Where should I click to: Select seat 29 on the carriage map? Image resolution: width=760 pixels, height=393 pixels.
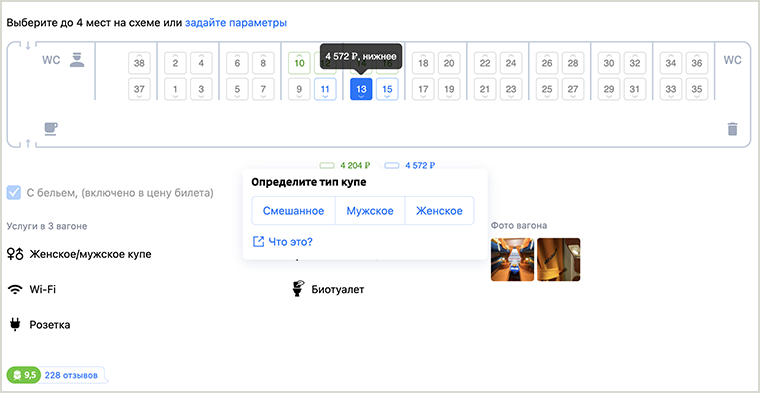[x=609, y=89]
